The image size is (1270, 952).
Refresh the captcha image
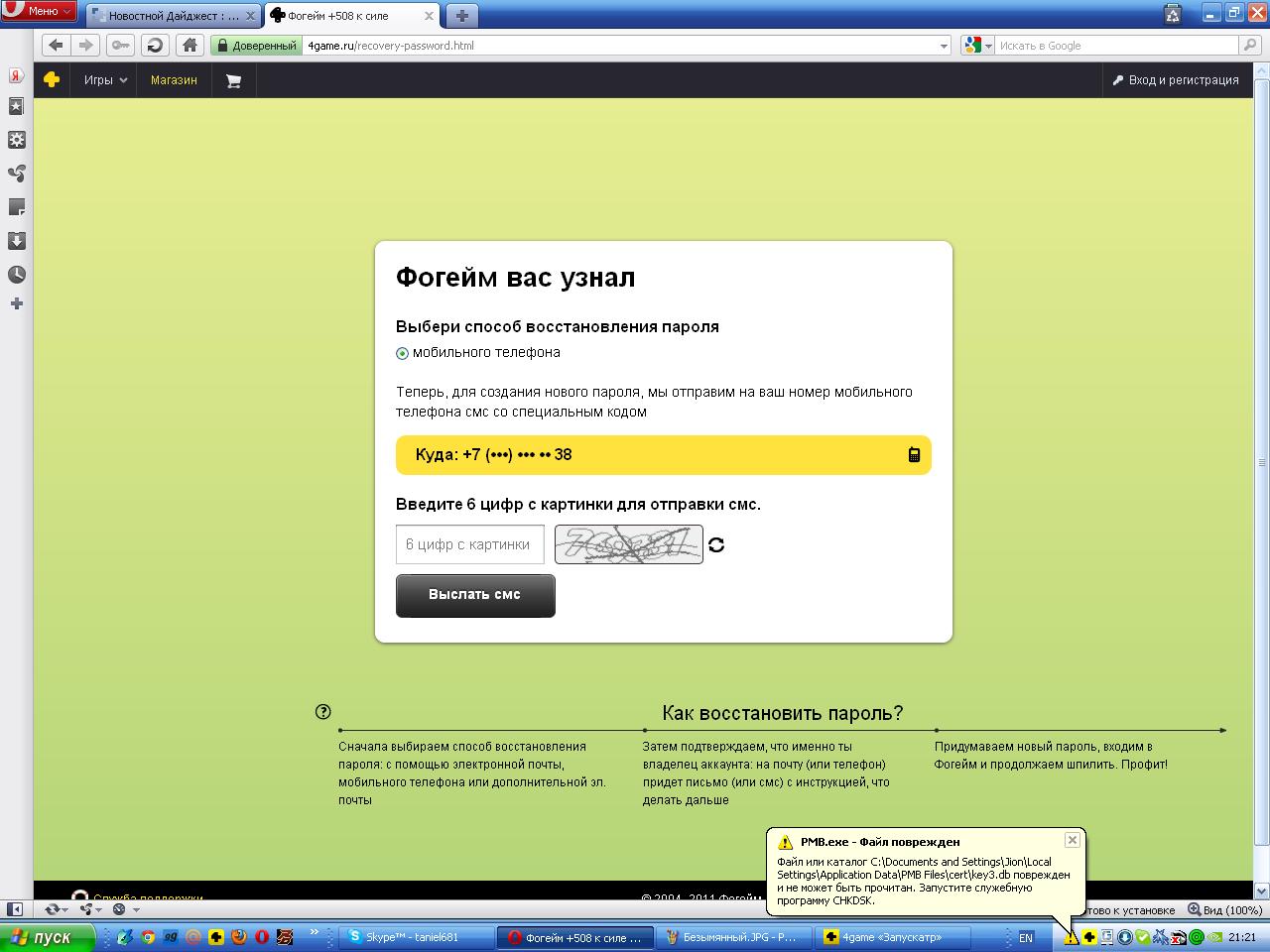tap(716, 544)
